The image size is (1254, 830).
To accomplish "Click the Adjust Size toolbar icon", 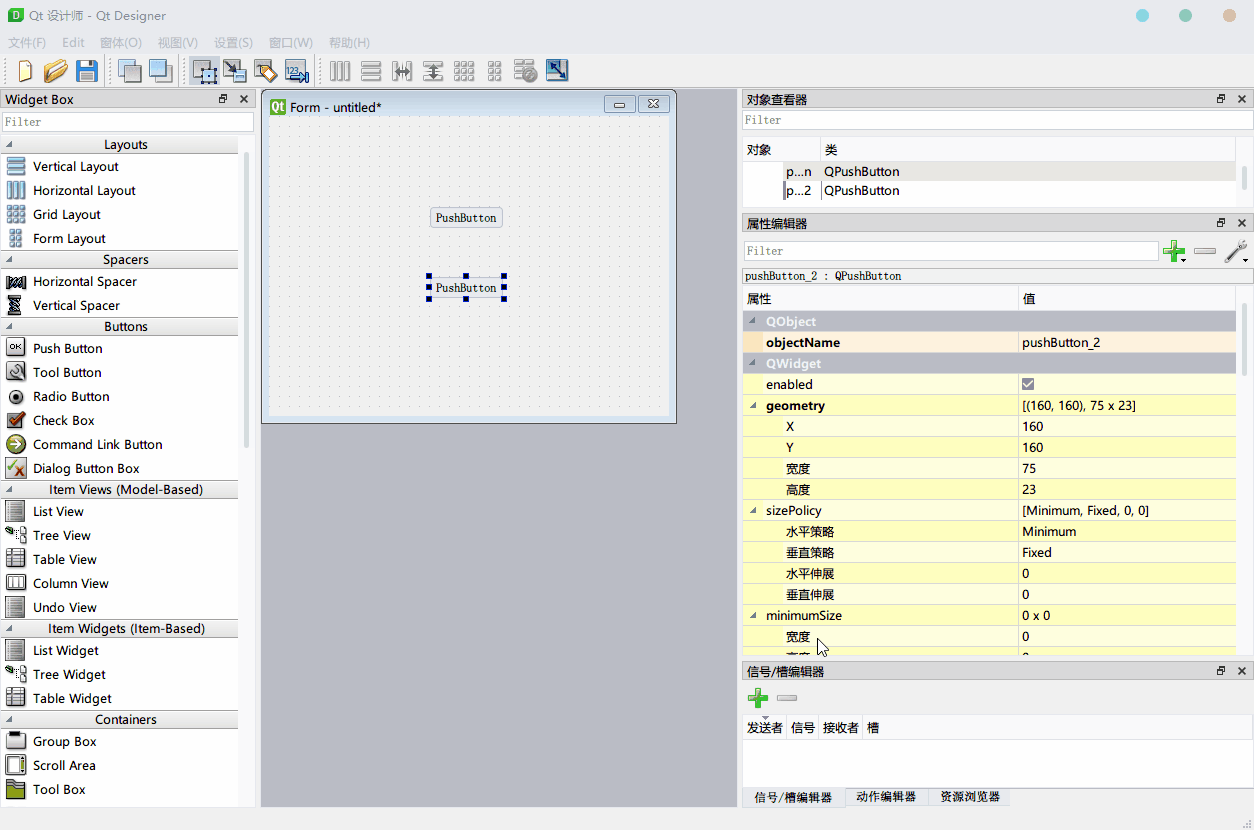I will pyautogui.click(x=557, y=70).
